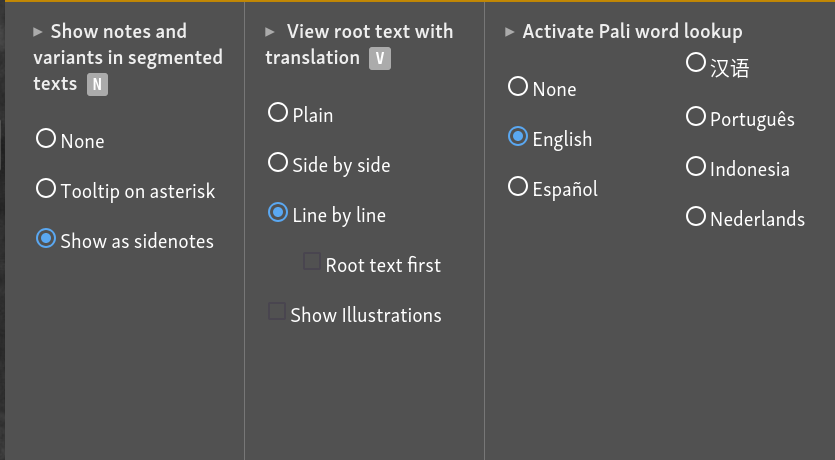835x460 pixels.
Task: Set Pali lookup to 'None'
Action: [518, 87]
